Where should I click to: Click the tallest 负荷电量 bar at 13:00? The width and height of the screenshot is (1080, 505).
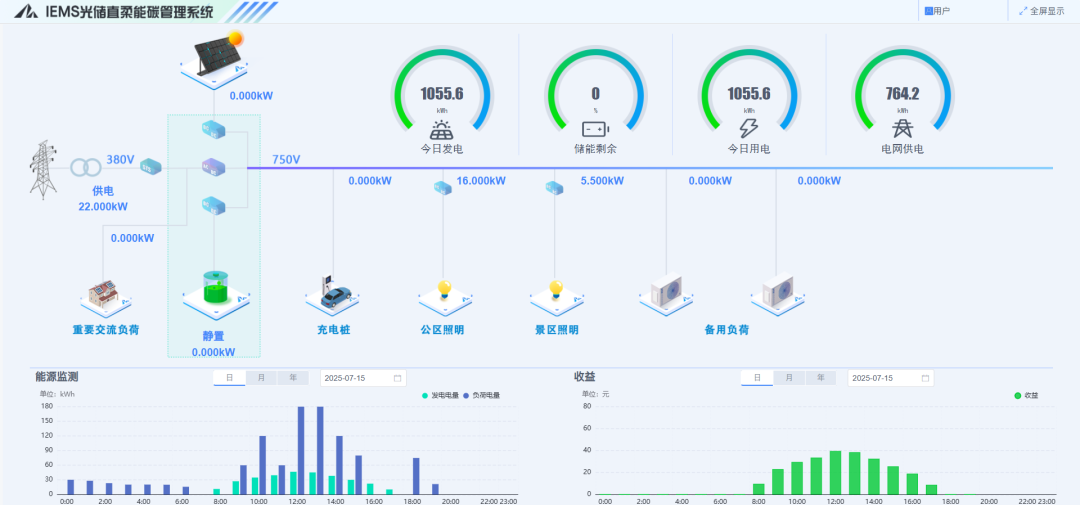click(x=320, y=450)
